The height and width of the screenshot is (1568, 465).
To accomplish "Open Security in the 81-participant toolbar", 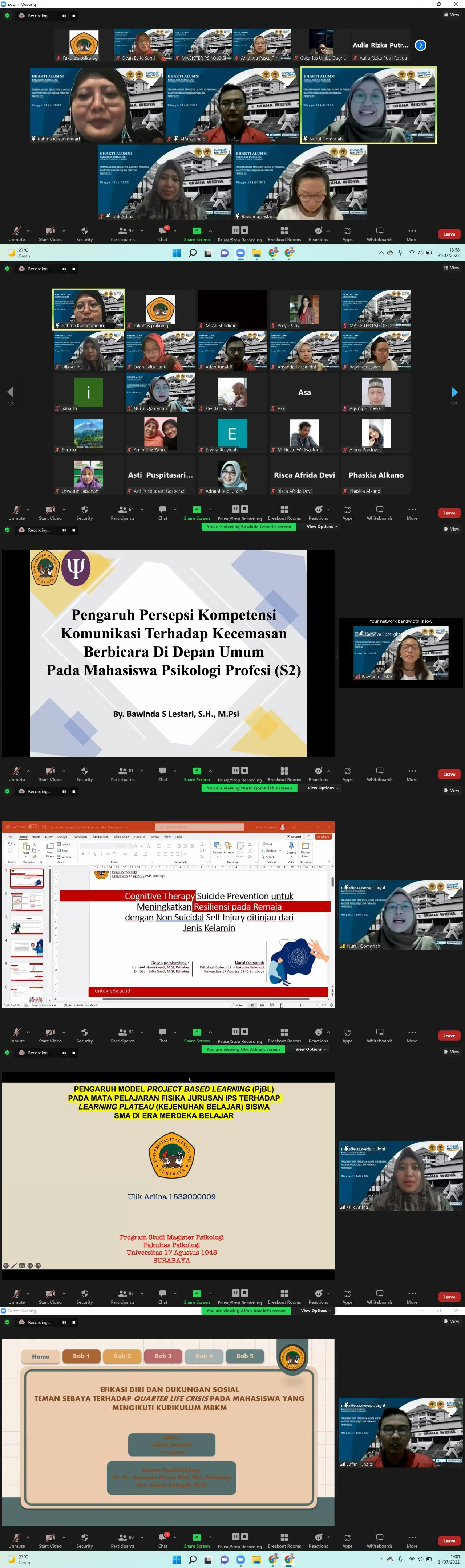I will coord(85,773).
